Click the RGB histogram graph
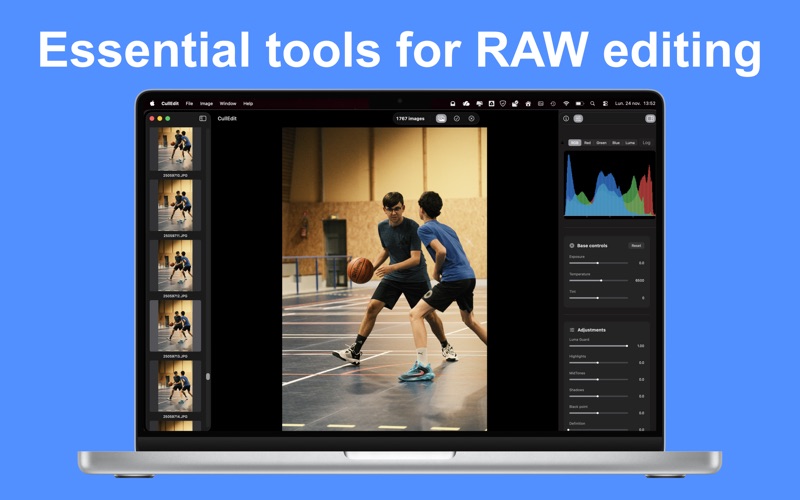 pos(609,184)
